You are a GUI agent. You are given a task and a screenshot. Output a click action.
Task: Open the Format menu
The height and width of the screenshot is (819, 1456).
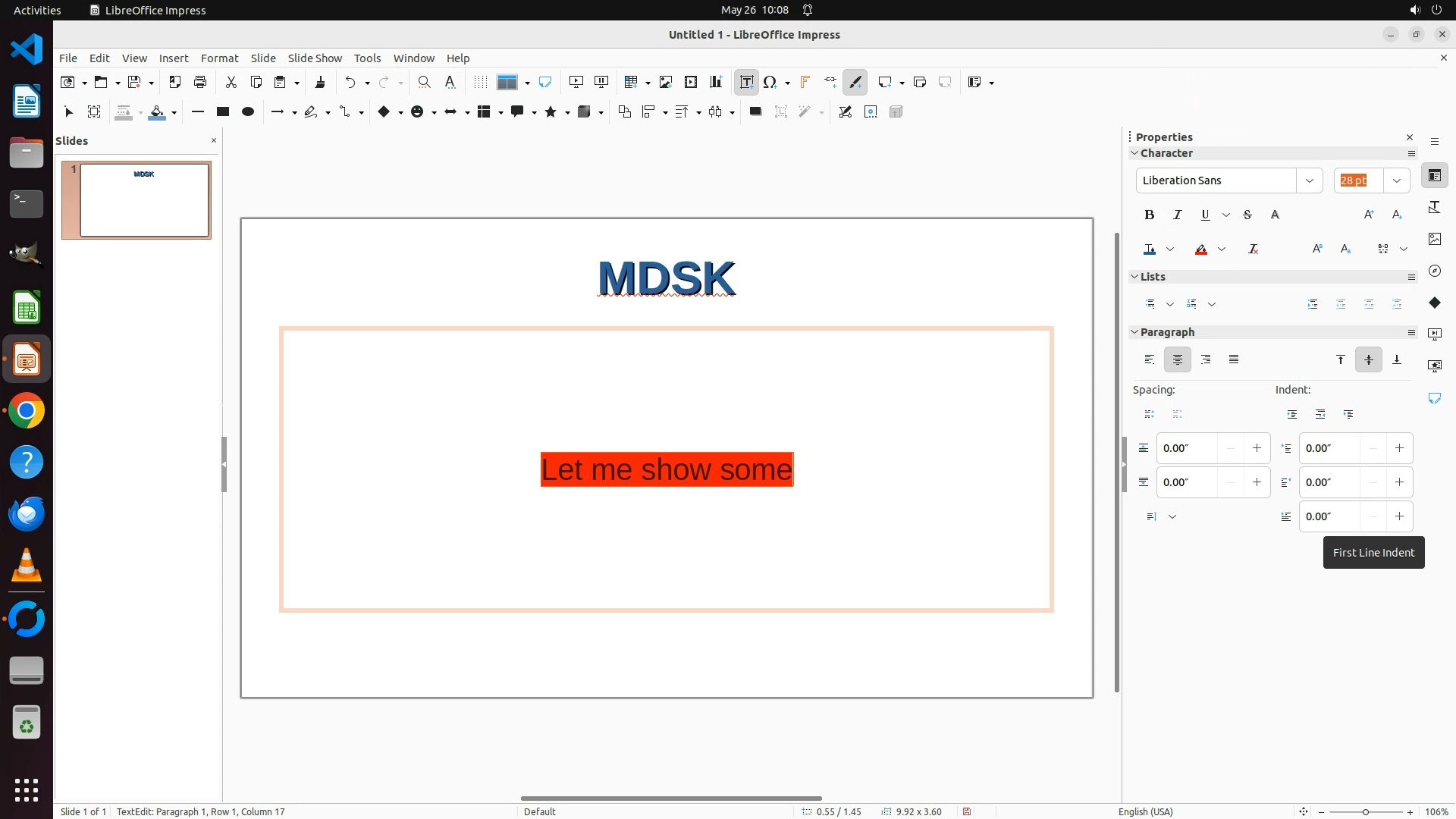pos(219,58)
